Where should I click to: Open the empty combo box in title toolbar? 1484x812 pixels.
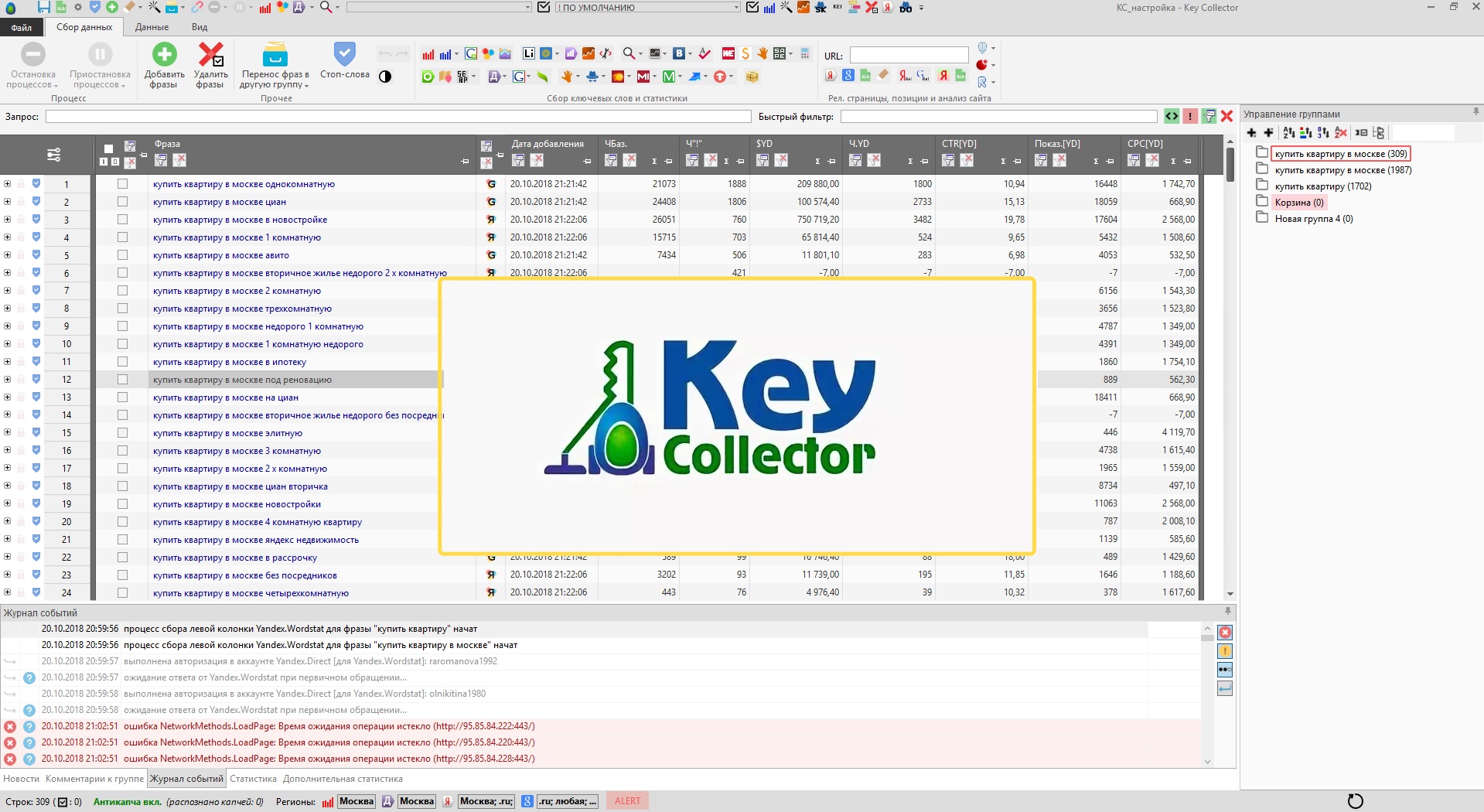coord(439,7)
